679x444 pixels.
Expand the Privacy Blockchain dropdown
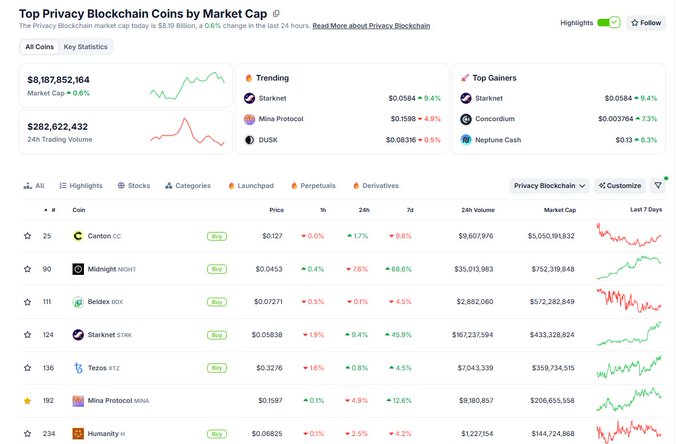point(549,185)
